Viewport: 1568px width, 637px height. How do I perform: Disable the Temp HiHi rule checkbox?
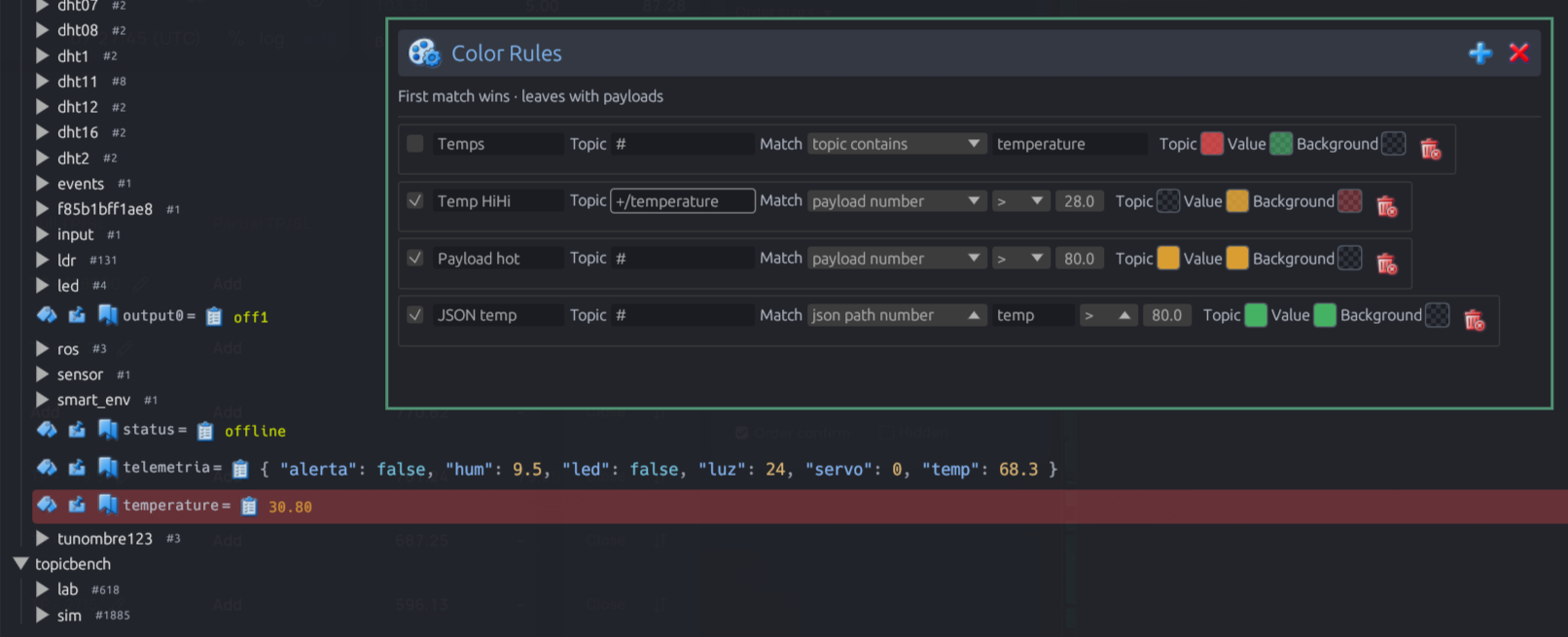415,200
